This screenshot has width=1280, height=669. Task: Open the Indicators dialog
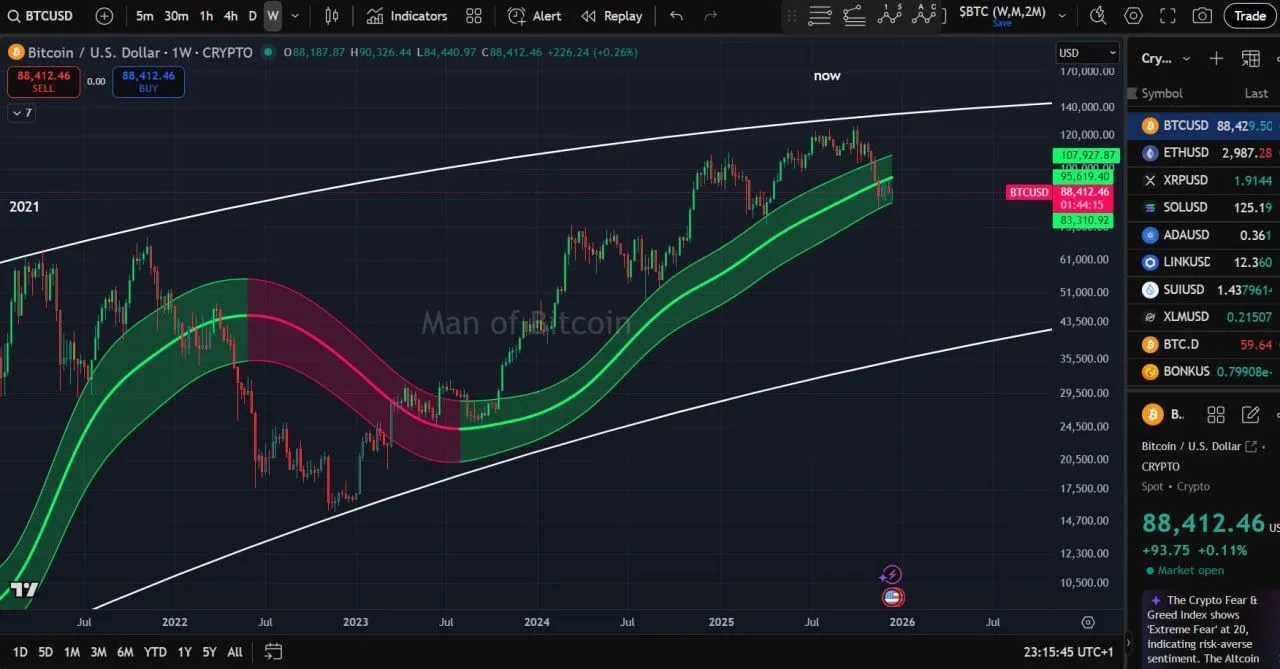click(406, 16)
